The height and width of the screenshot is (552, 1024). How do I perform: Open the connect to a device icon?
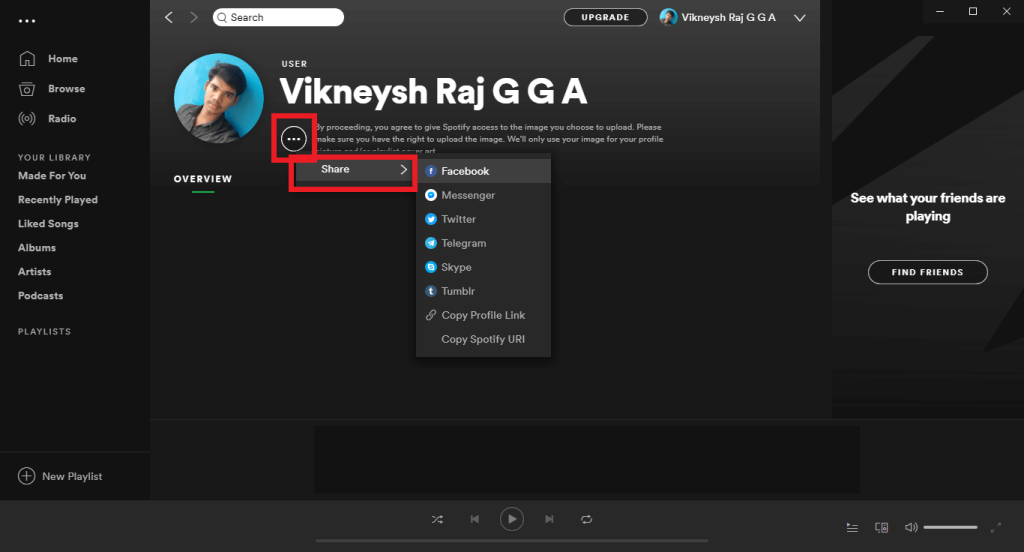(x=881, y=527)
